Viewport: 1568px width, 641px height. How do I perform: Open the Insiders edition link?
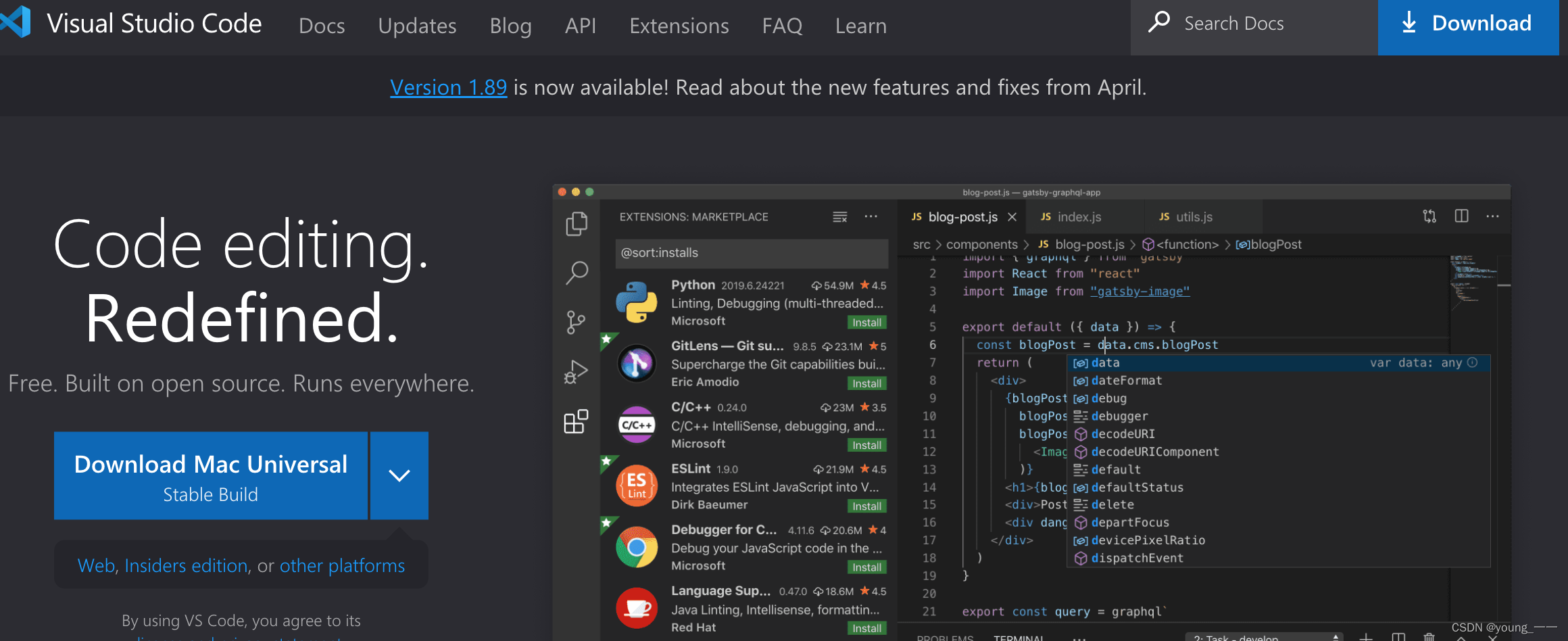(x=186, y=565)
